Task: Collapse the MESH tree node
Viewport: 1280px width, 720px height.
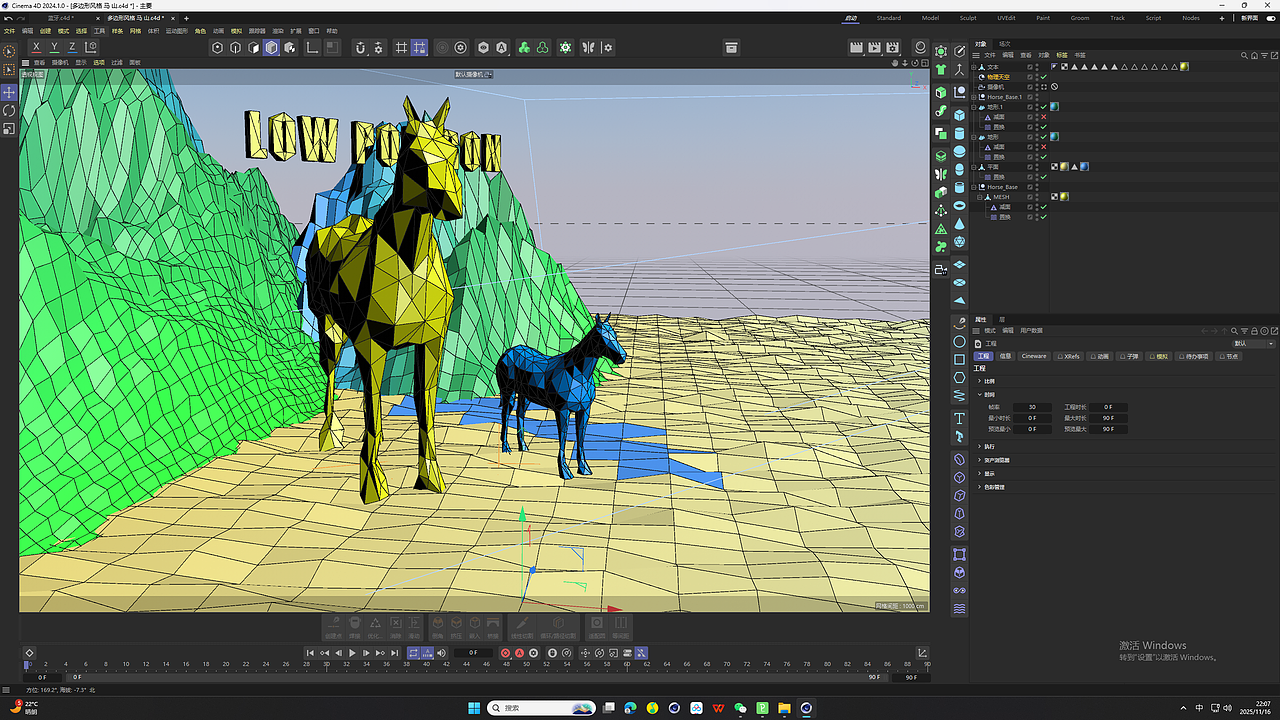Action: 980,197
